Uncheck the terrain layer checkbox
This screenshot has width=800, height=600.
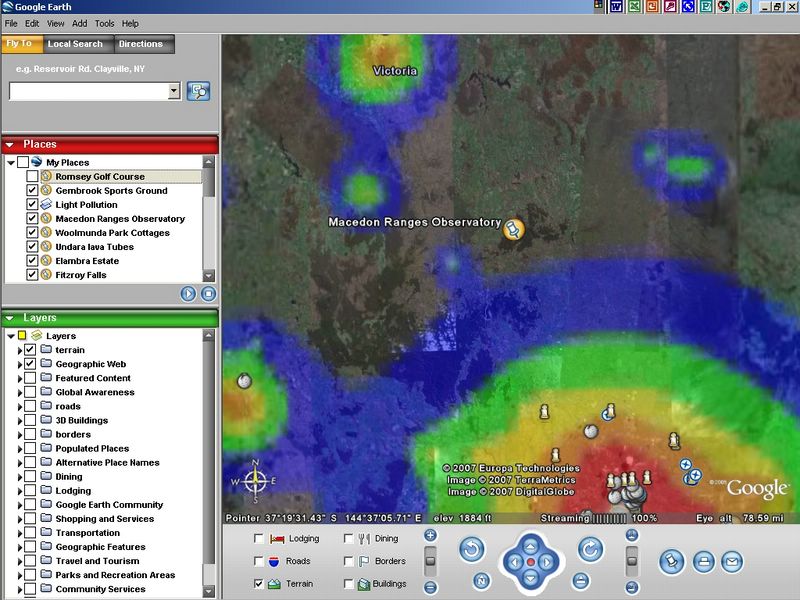click(30, 349)
